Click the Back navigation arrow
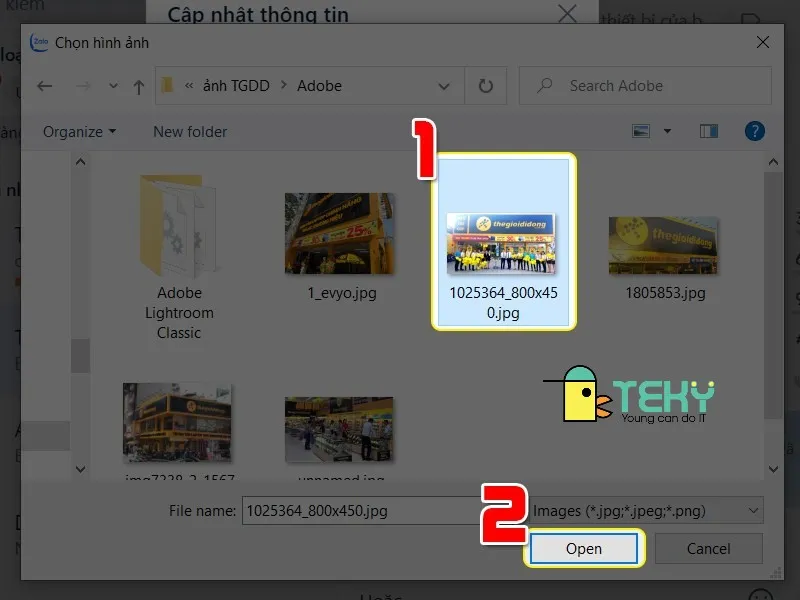Image resolution: width=800 pixels, height=600 pixels. point(44,86)
